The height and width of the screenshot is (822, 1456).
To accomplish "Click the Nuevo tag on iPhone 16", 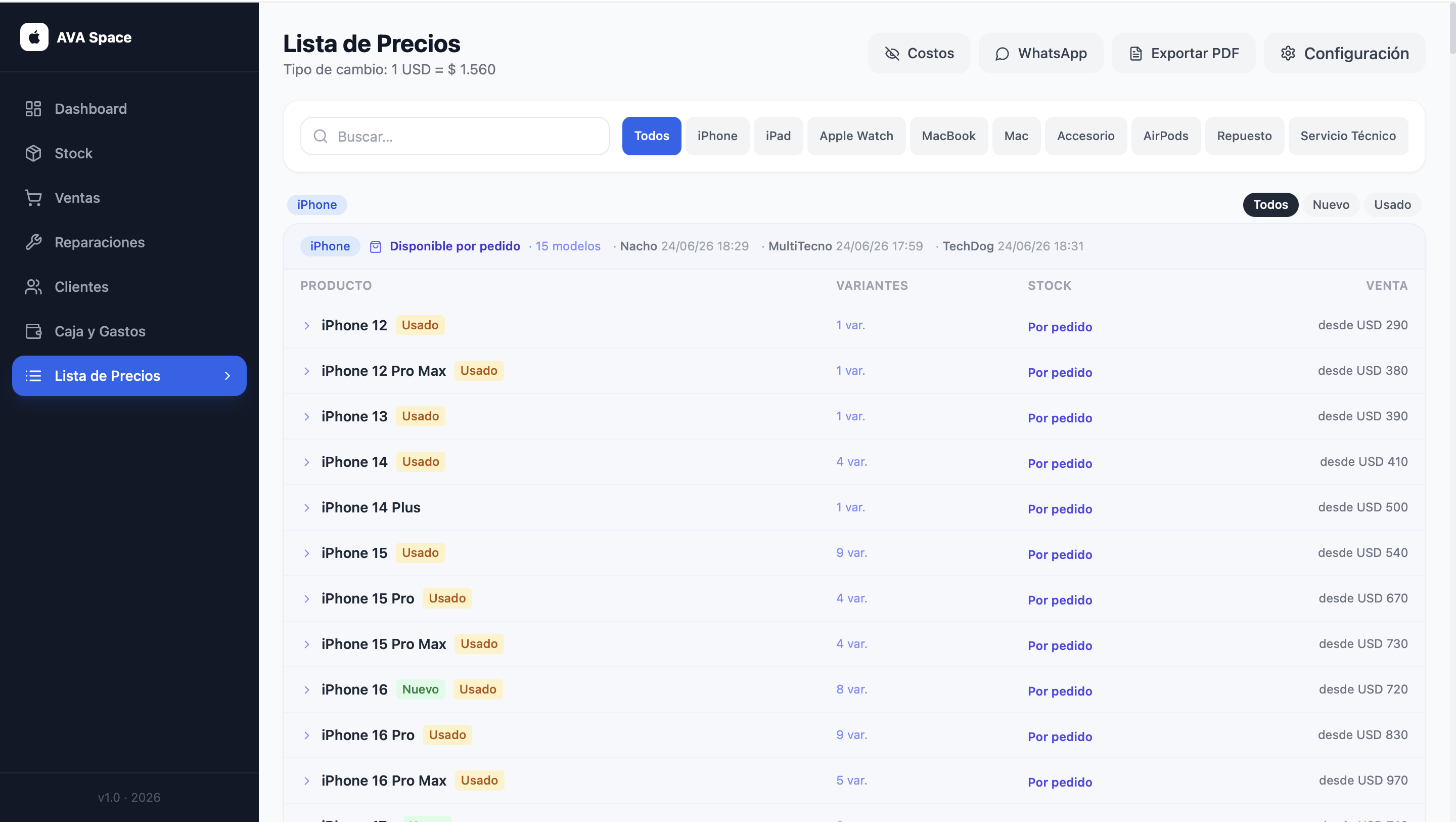I will pos(420,689).
